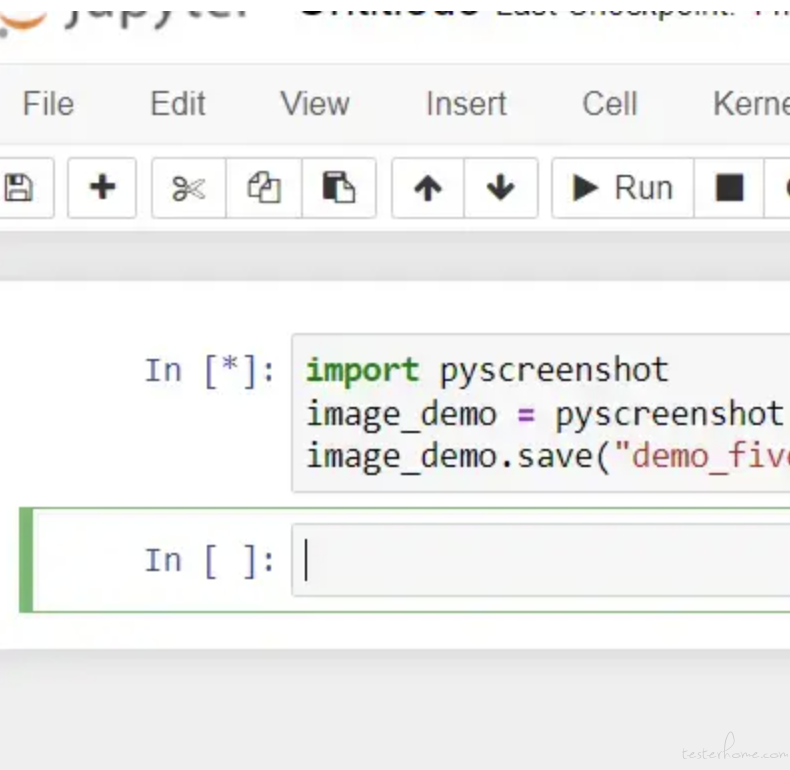790x770 pixels.
Task: Open the Edit menu
Action: click(x=178, y=104)
